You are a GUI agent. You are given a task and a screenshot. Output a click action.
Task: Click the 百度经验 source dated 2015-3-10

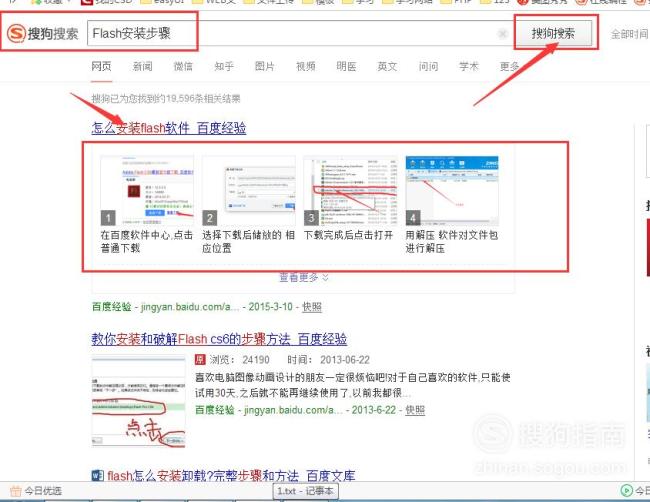coord(112,307)
